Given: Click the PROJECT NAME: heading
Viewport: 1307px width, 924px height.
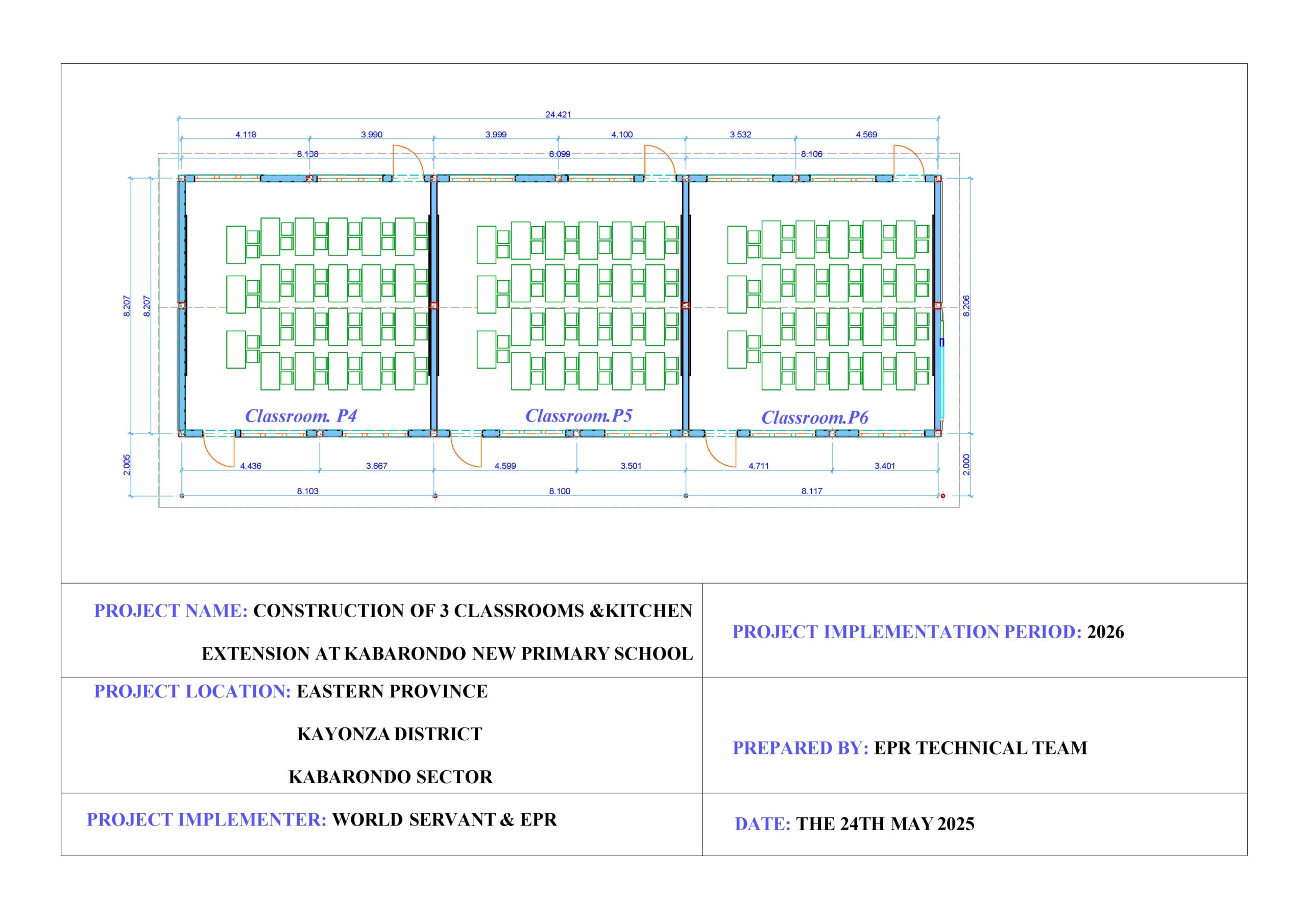Looking at the screenshot, I should click(171, 611).
